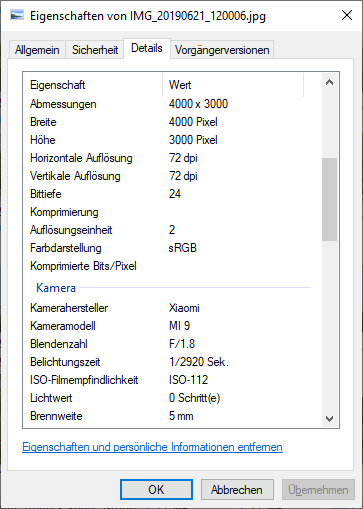Select the Details tab
Screen dimensions: 363x509
point(147,48)
